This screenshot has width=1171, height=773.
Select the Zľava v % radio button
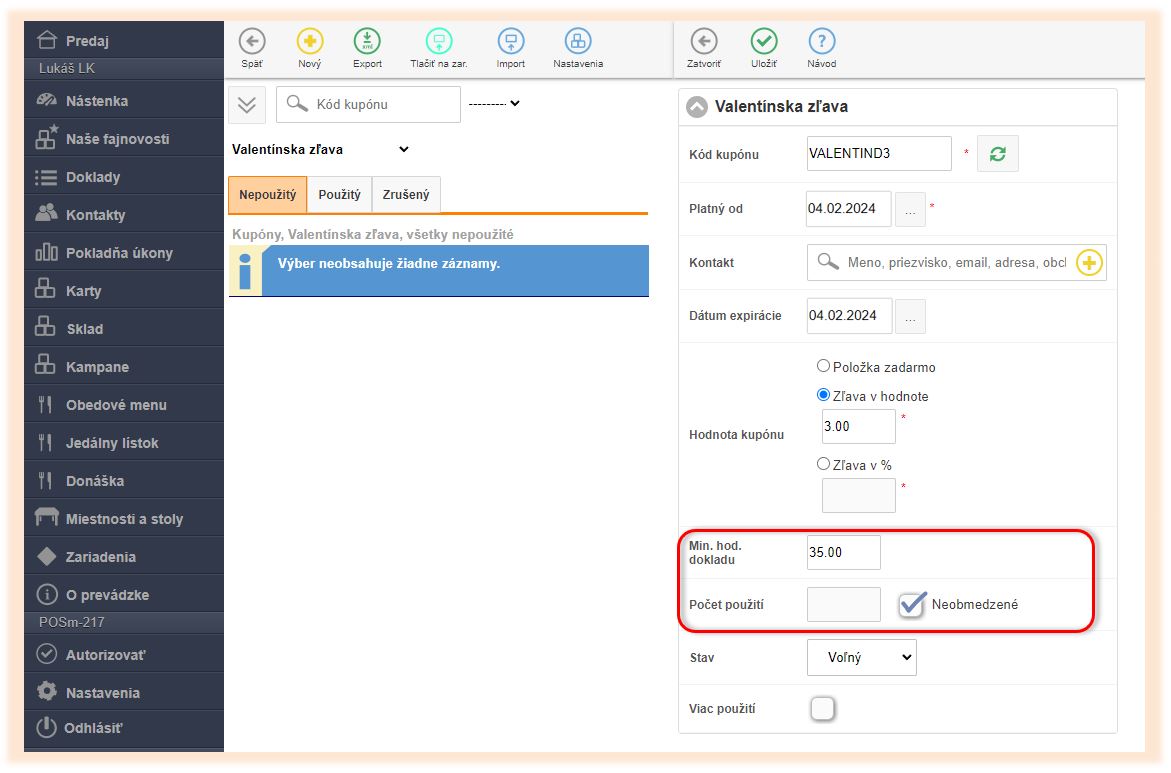pyautogui.click(x=824, y=464)
